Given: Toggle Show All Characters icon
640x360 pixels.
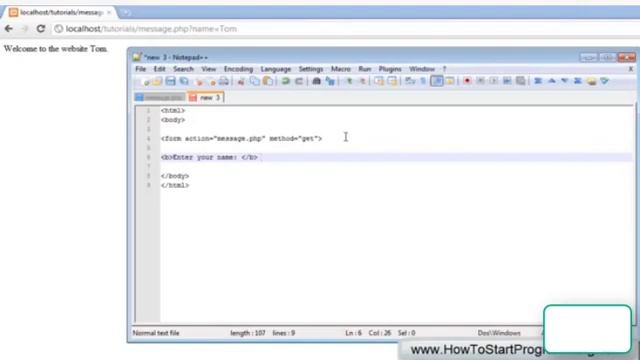Looking at the screenshot, I should tap(423, 81).
